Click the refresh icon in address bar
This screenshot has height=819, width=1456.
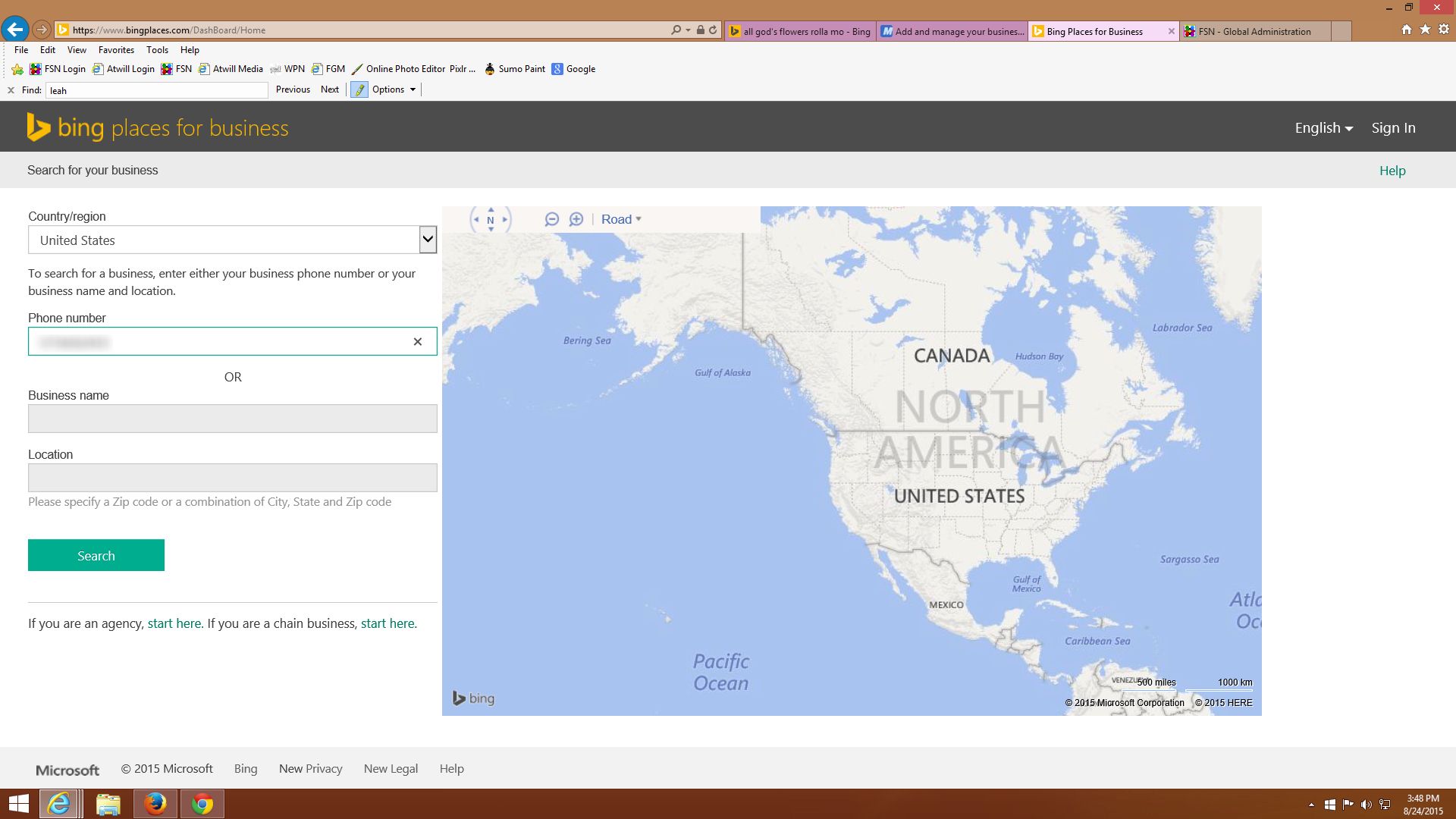point(713,30)
